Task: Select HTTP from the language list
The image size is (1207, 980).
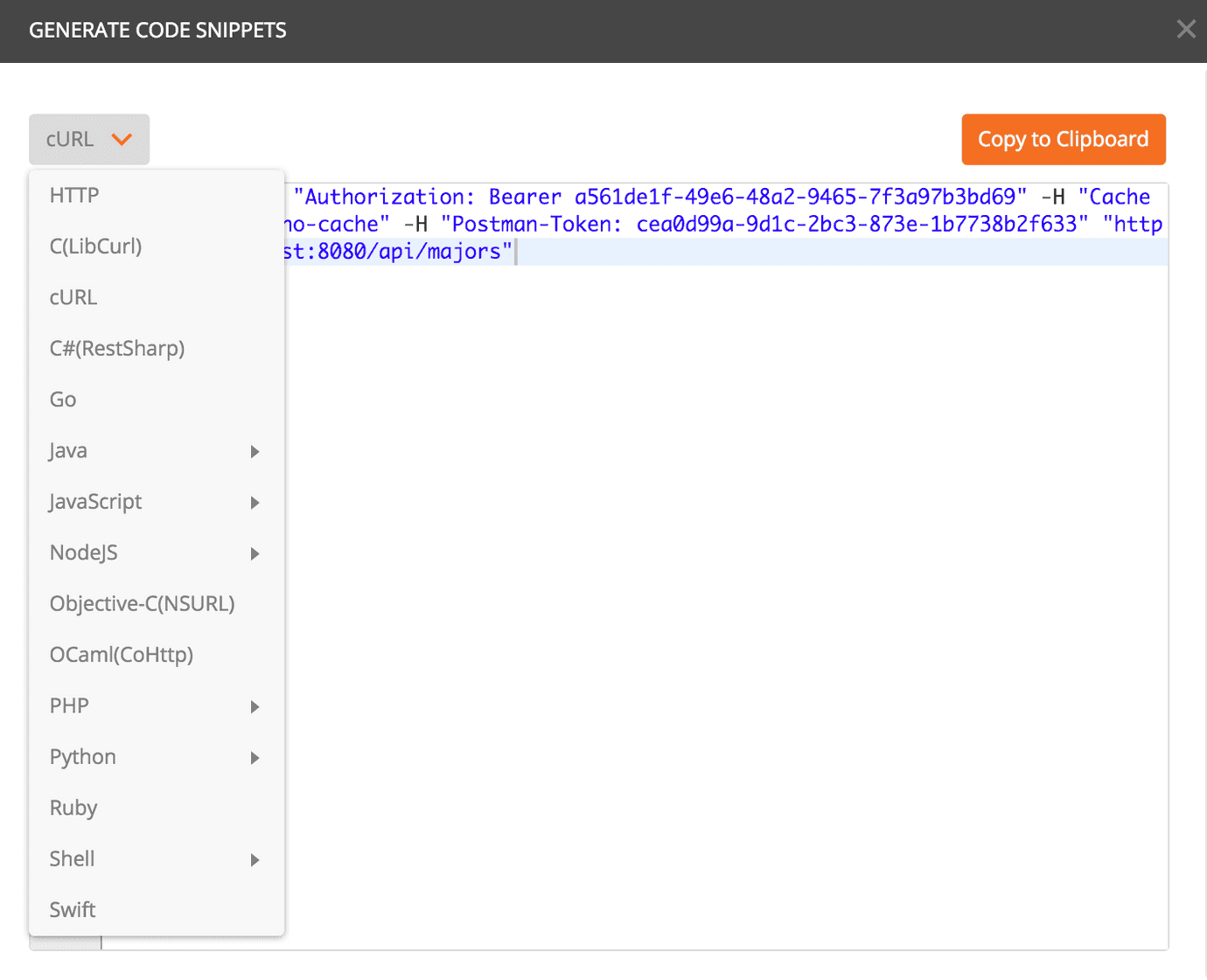Action: 74,195
